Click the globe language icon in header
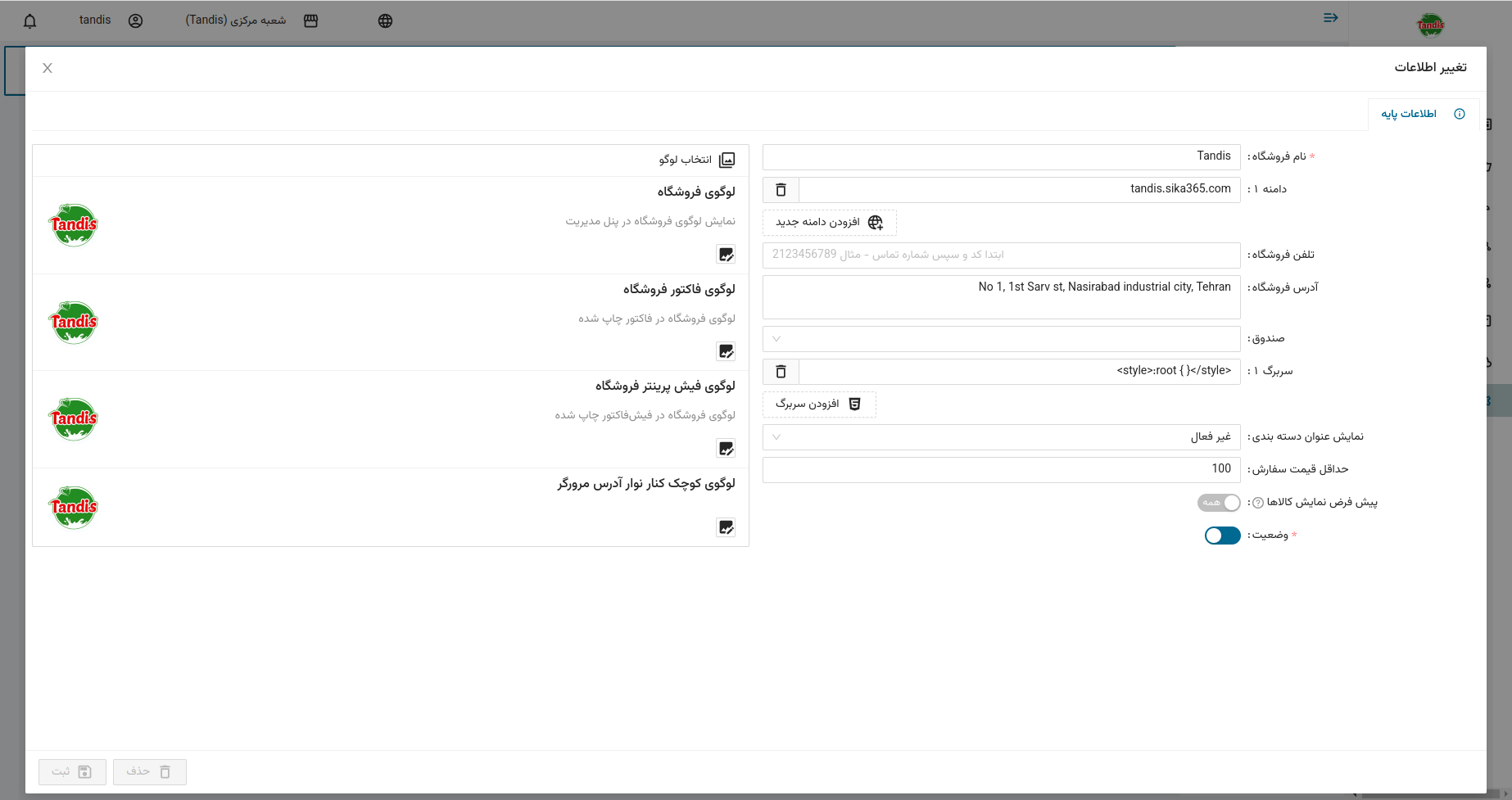This screenshot has width=1512, height=800. (x=385, y=21)
